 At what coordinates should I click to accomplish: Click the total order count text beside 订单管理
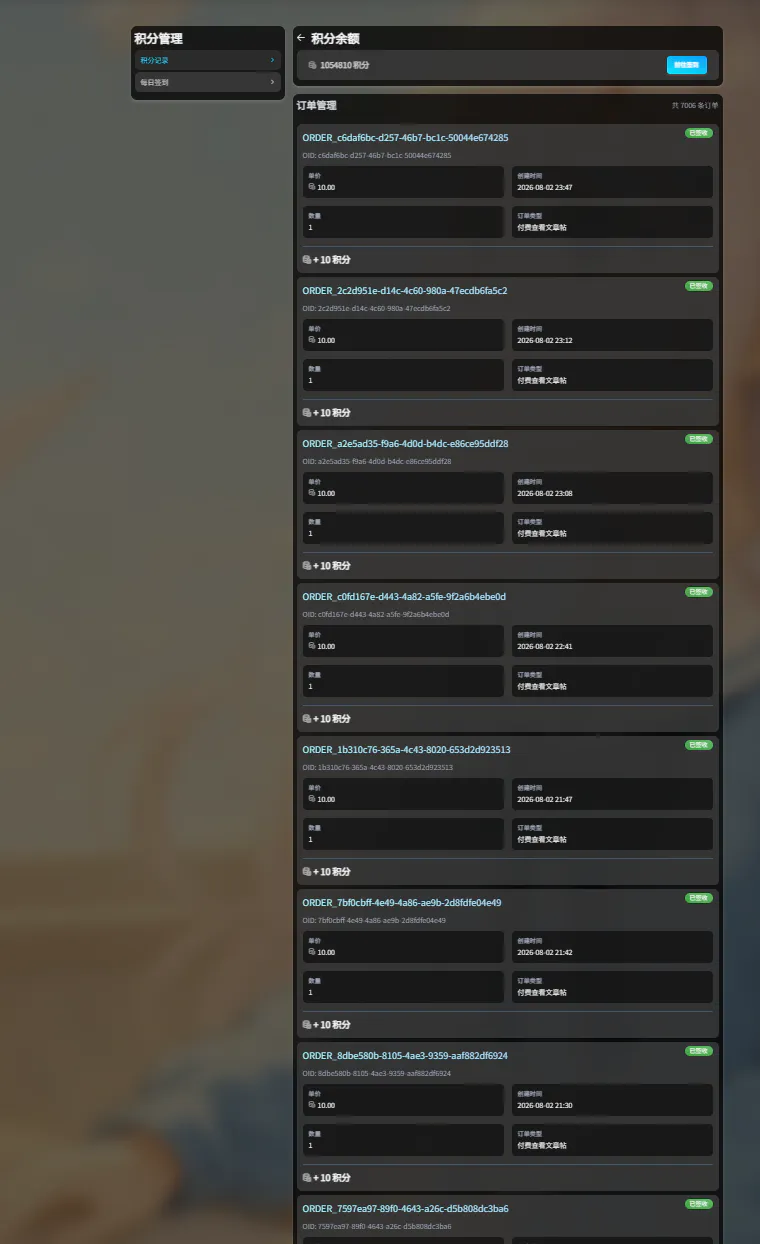(695, 105)
